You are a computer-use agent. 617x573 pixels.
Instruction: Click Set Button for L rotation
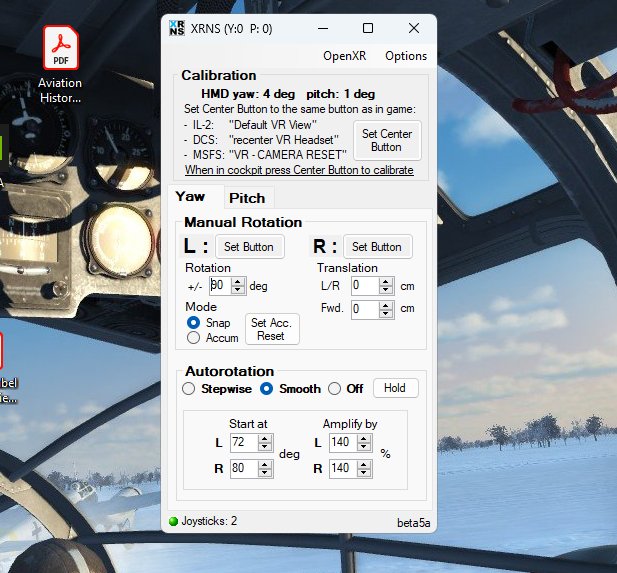click(x=249, y=247)
